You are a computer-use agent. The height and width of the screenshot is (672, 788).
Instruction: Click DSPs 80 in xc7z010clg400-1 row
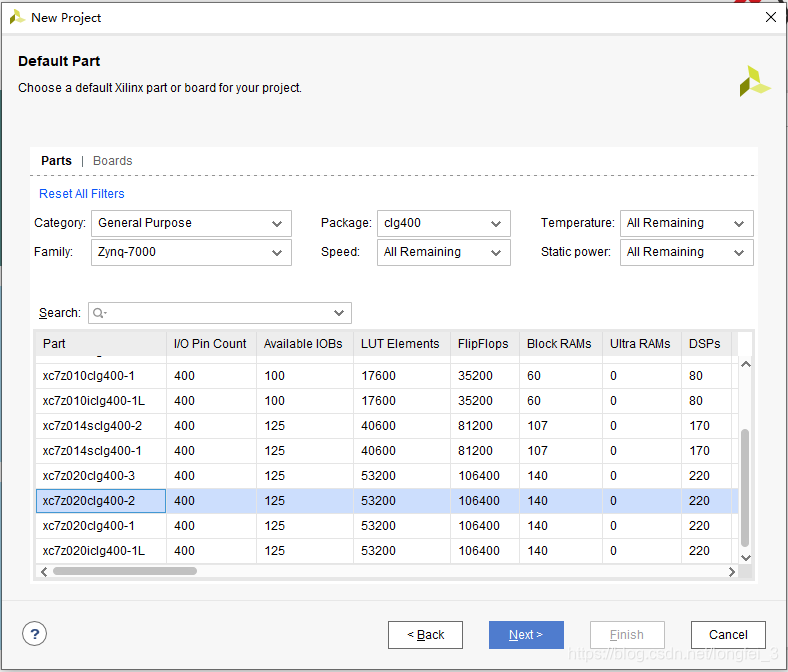point(696,376)
